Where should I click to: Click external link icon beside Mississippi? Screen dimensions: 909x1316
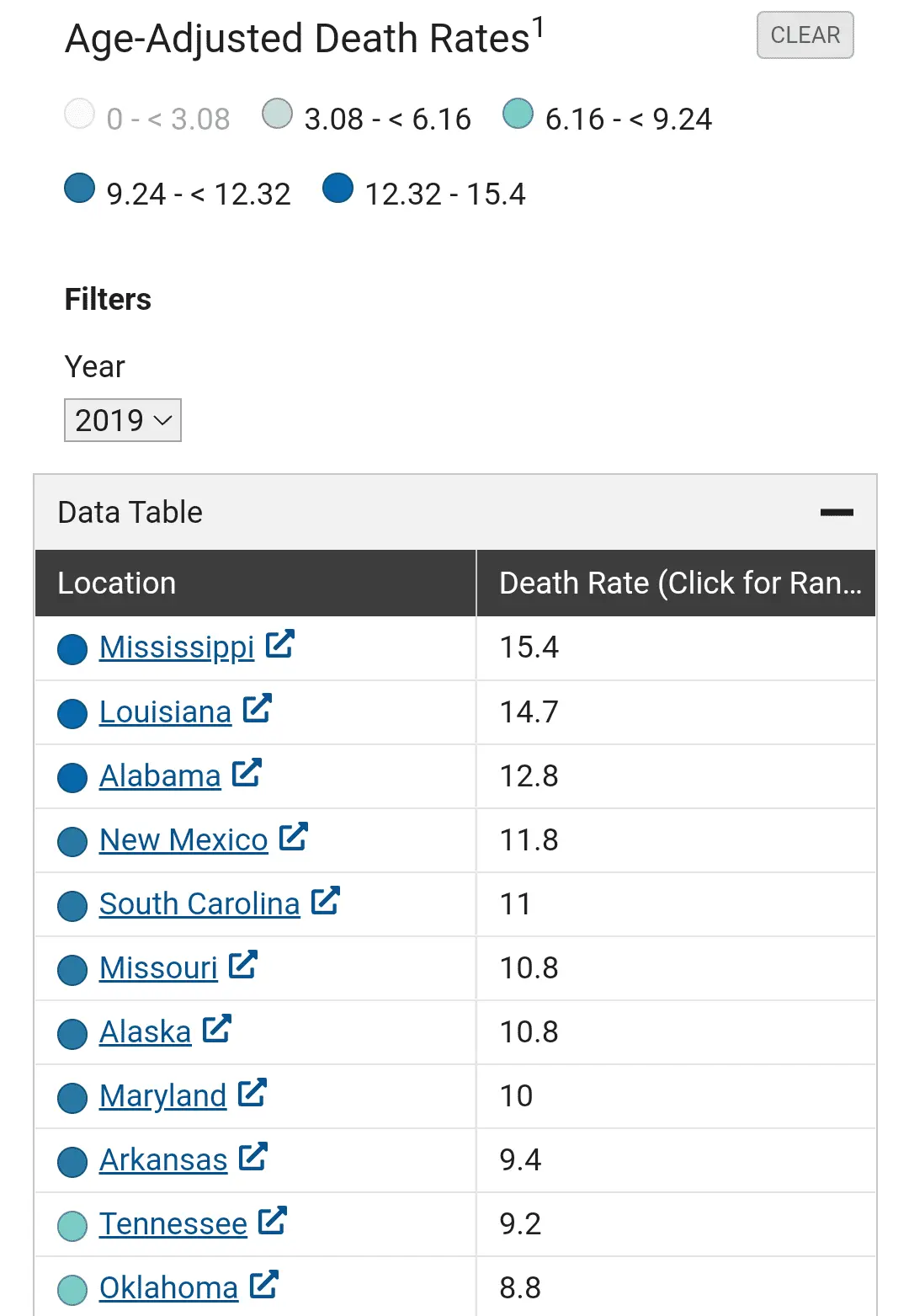pyautogui.click(x=279, y=645)
